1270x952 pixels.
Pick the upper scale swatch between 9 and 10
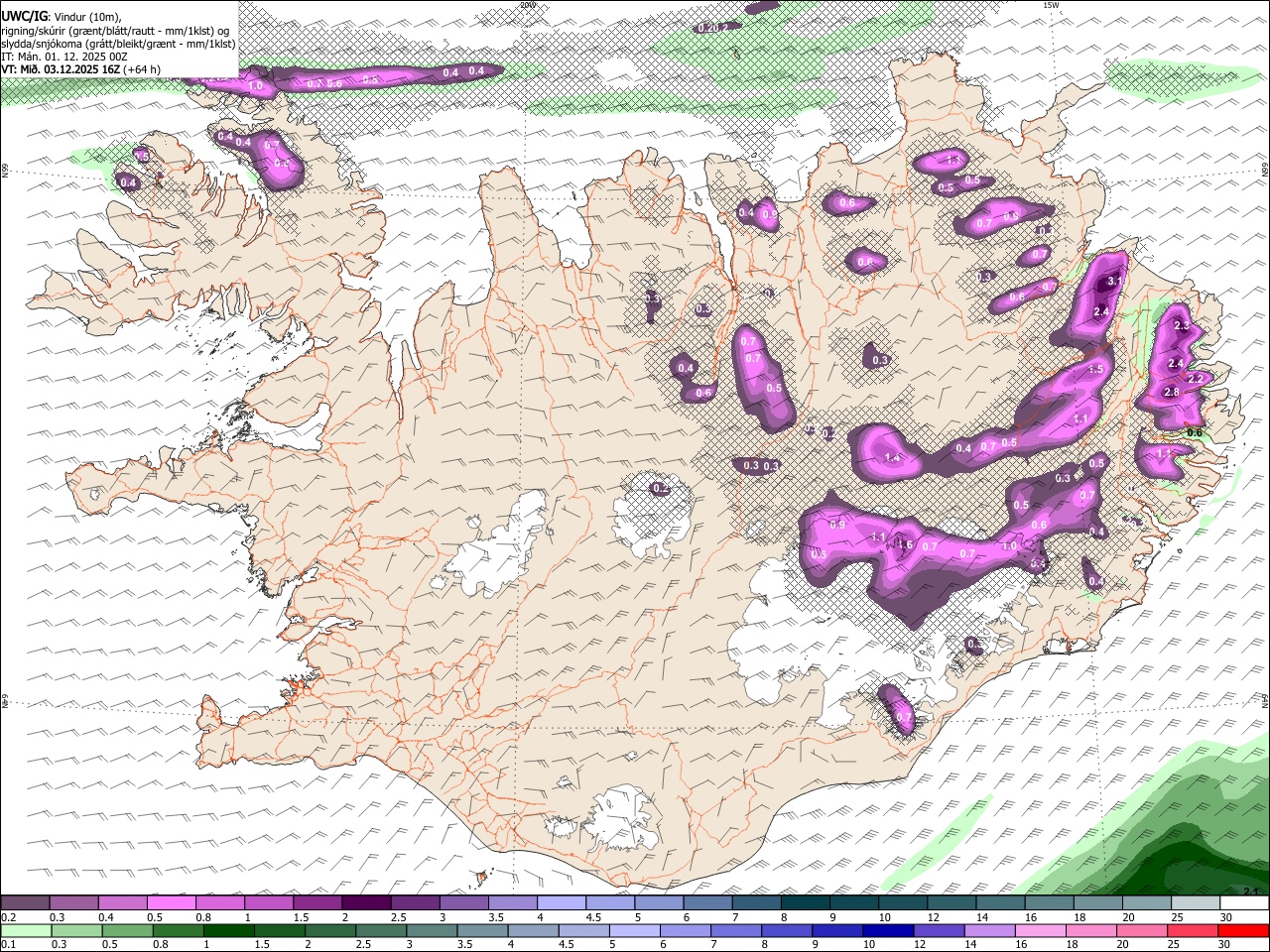pyautogui.click(x=854, y=903)
